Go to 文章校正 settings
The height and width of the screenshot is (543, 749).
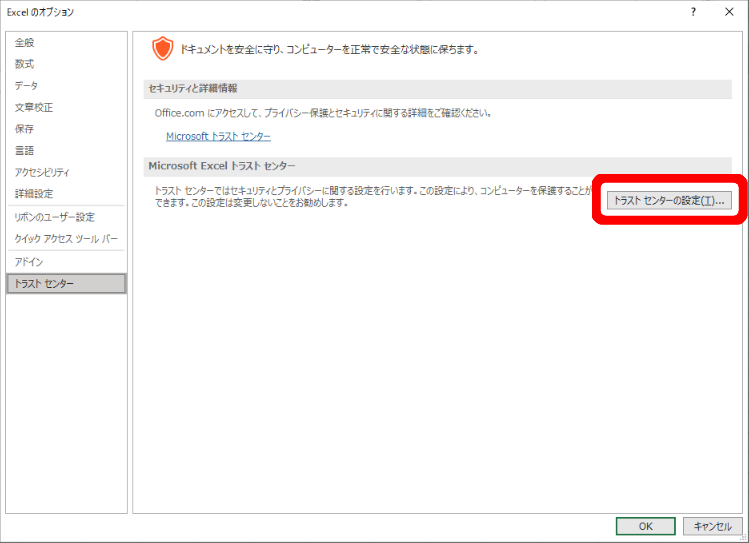[x=34, y=107]
